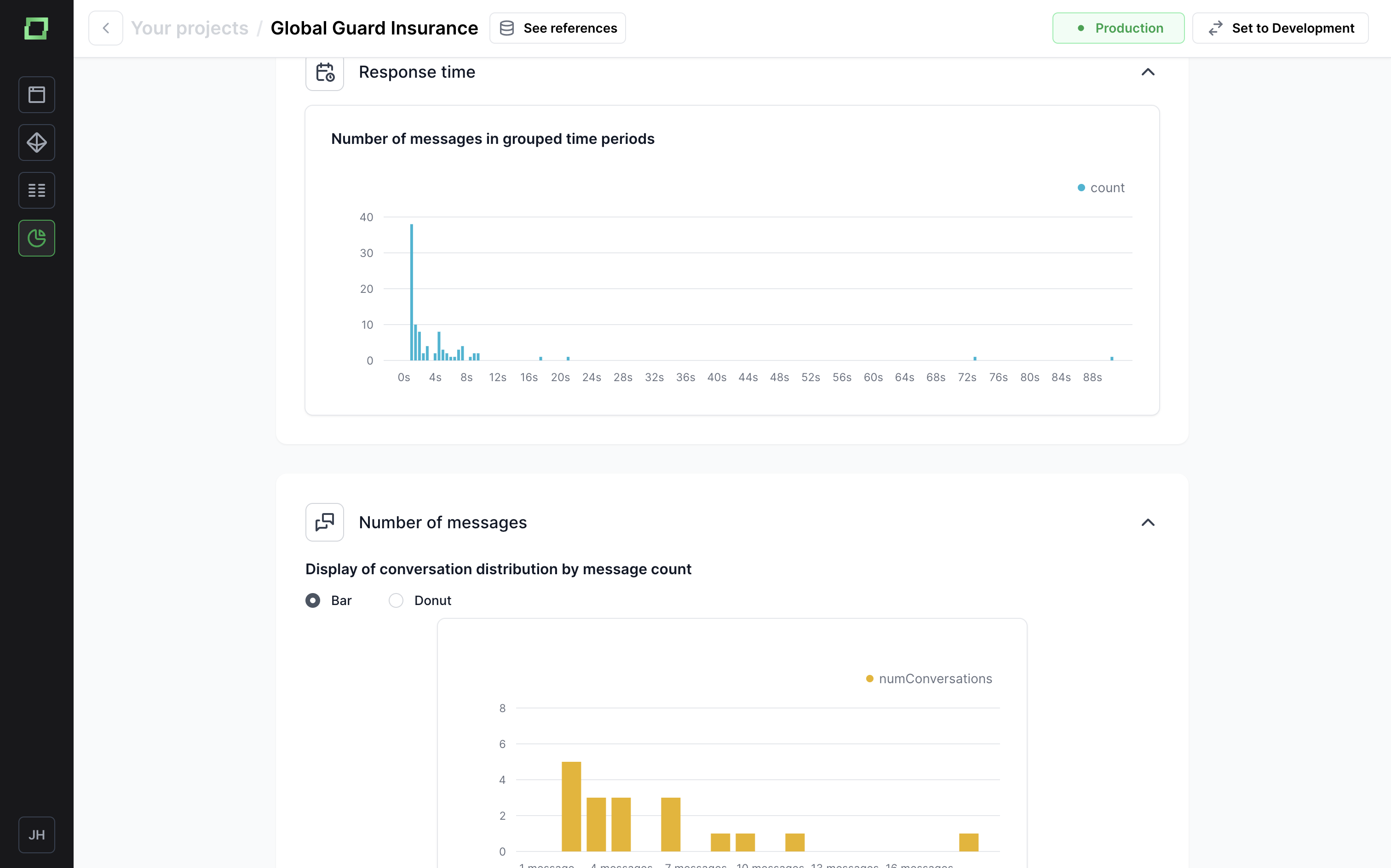The image size is (1391, 868).
Task: Click the Number of messages chat icon
Action: click(324, 522)
